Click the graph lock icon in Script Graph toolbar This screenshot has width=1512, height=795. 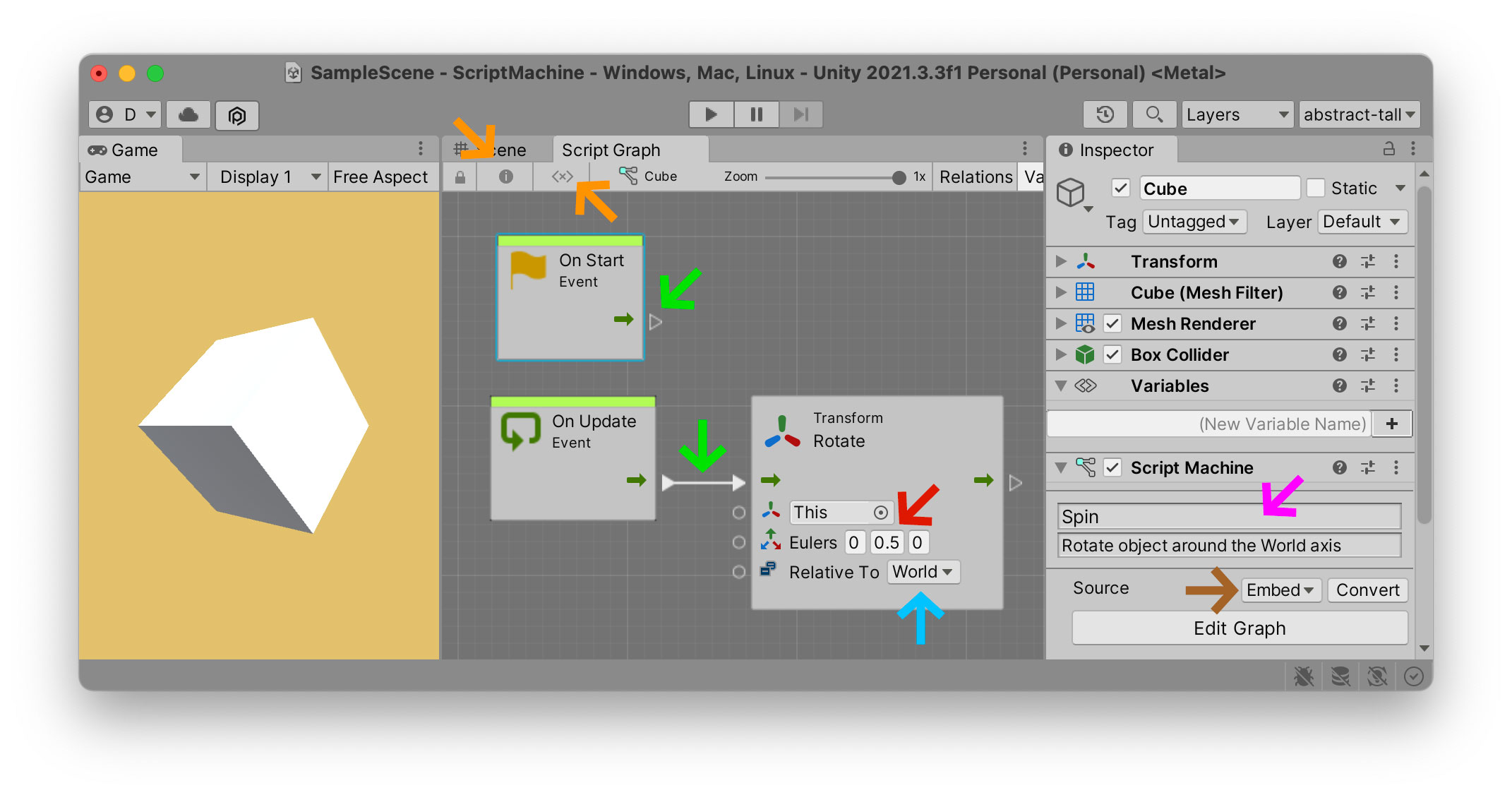coord(460,177)
